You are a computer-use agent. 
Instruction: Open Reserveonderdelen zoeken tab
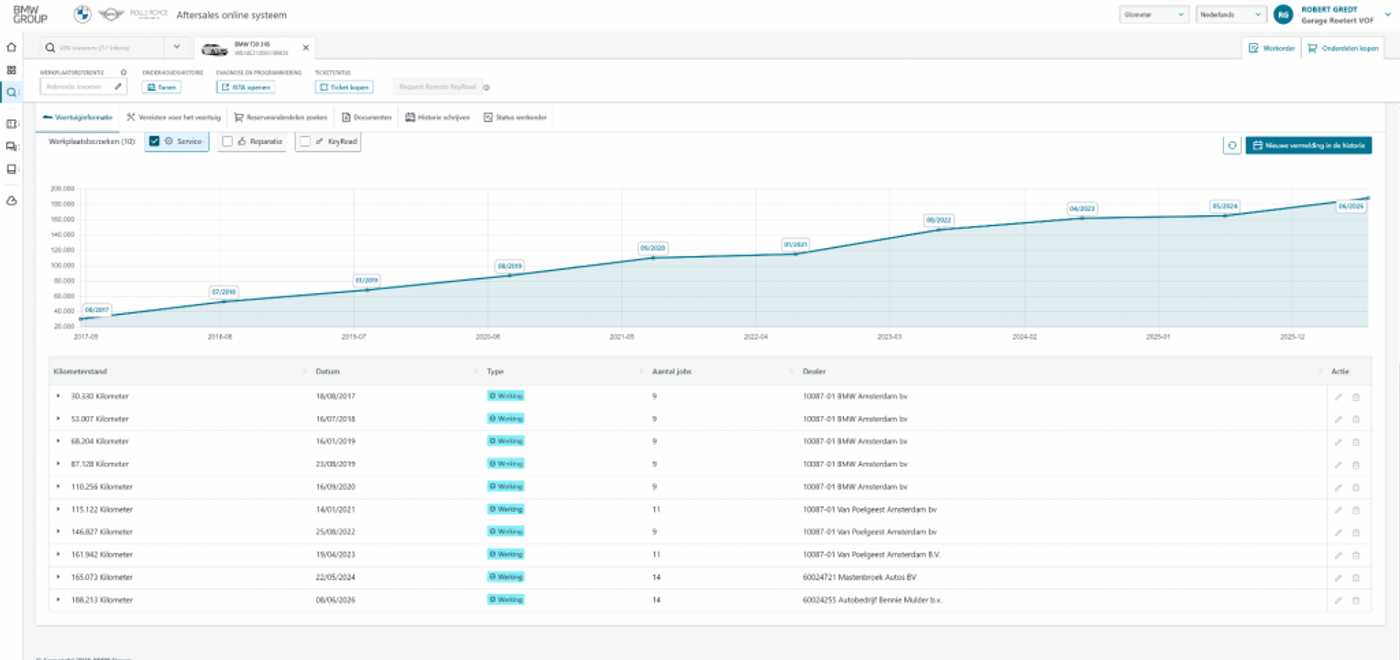click(280, 117)
